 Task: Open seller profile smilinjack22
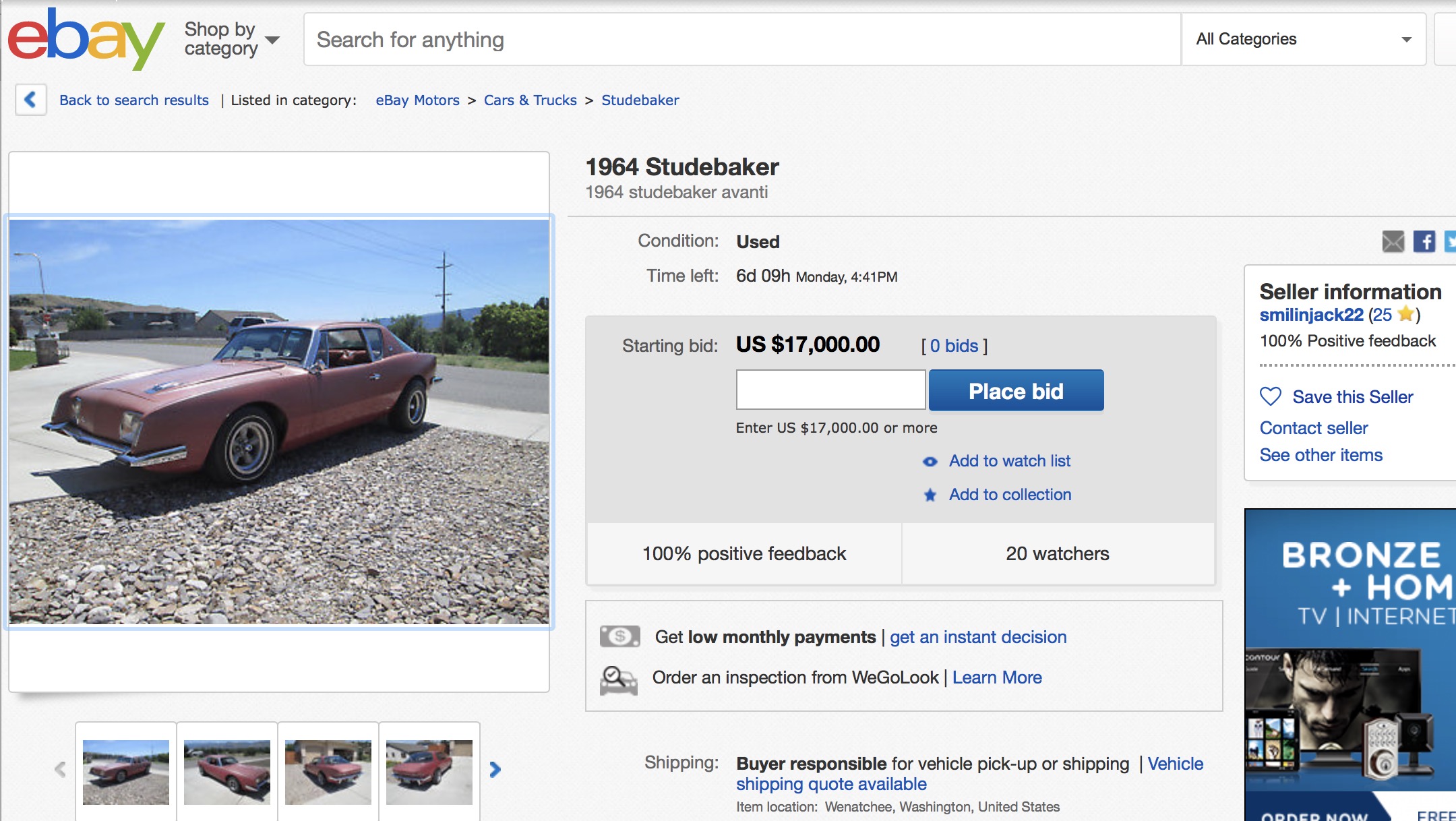coord(1311,315)
